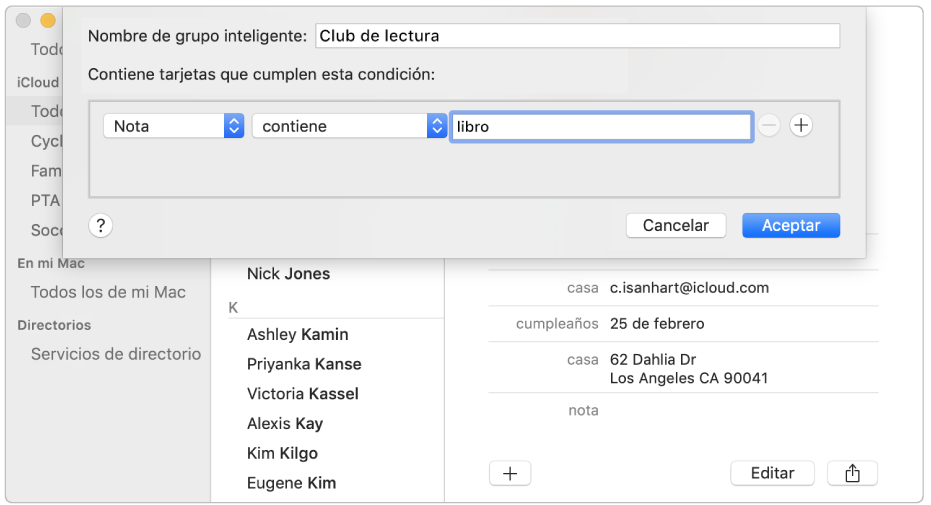The image size is (931, 505).
Task: Add new field with plus button below card
Action: coord(510,473)
